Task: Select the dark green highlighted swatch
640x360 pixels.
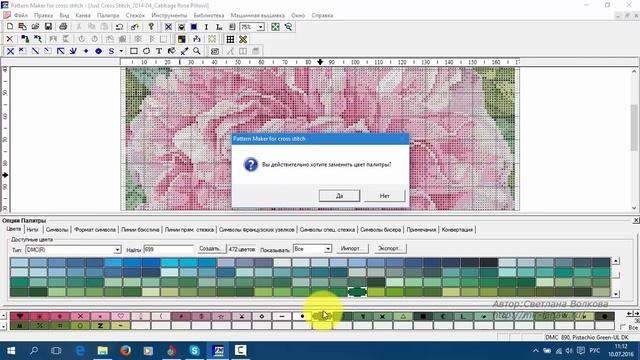Action: [357, 292]
